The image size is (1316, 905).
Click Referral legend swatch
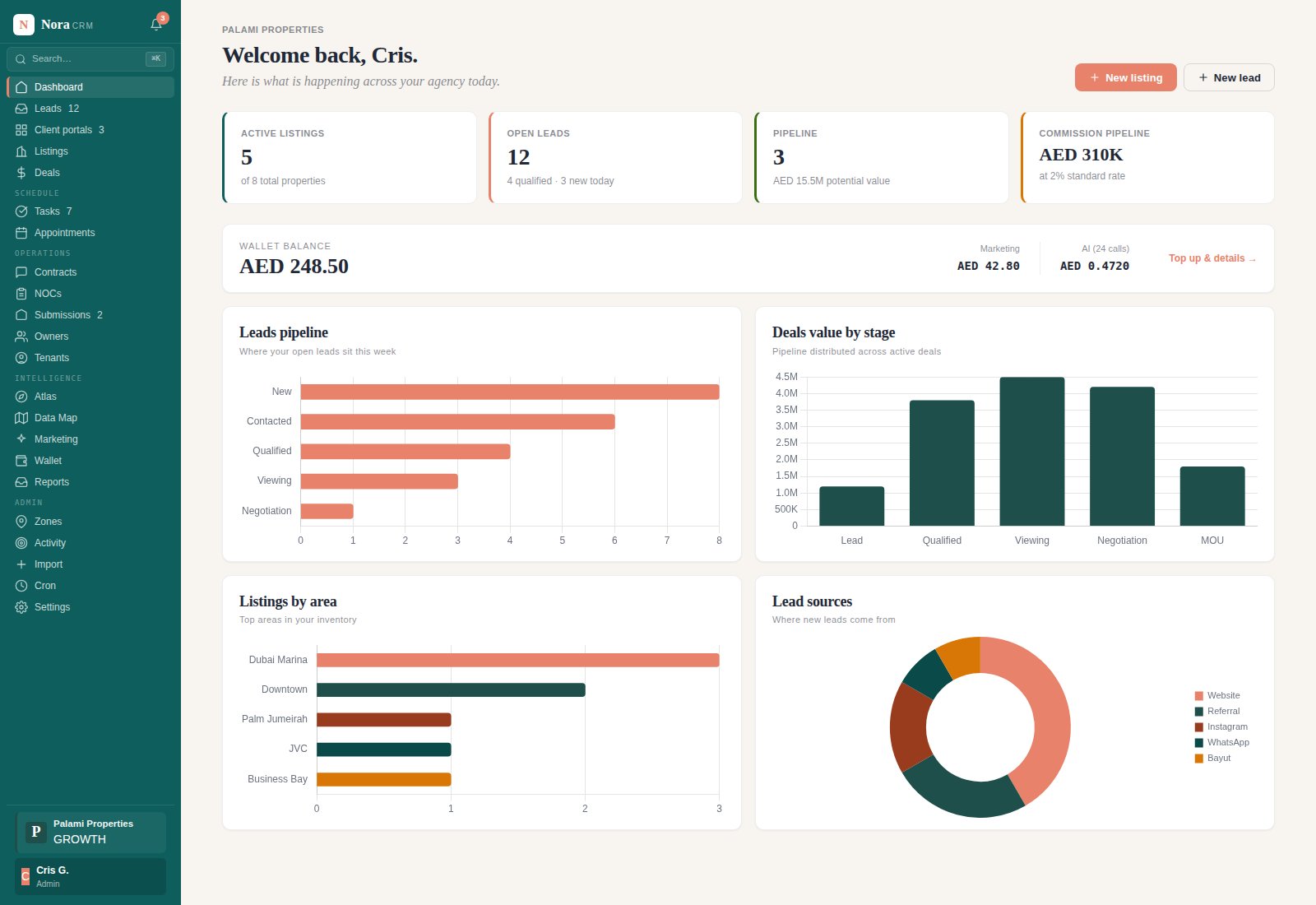pyautogui.click(x=1199, y=712)
